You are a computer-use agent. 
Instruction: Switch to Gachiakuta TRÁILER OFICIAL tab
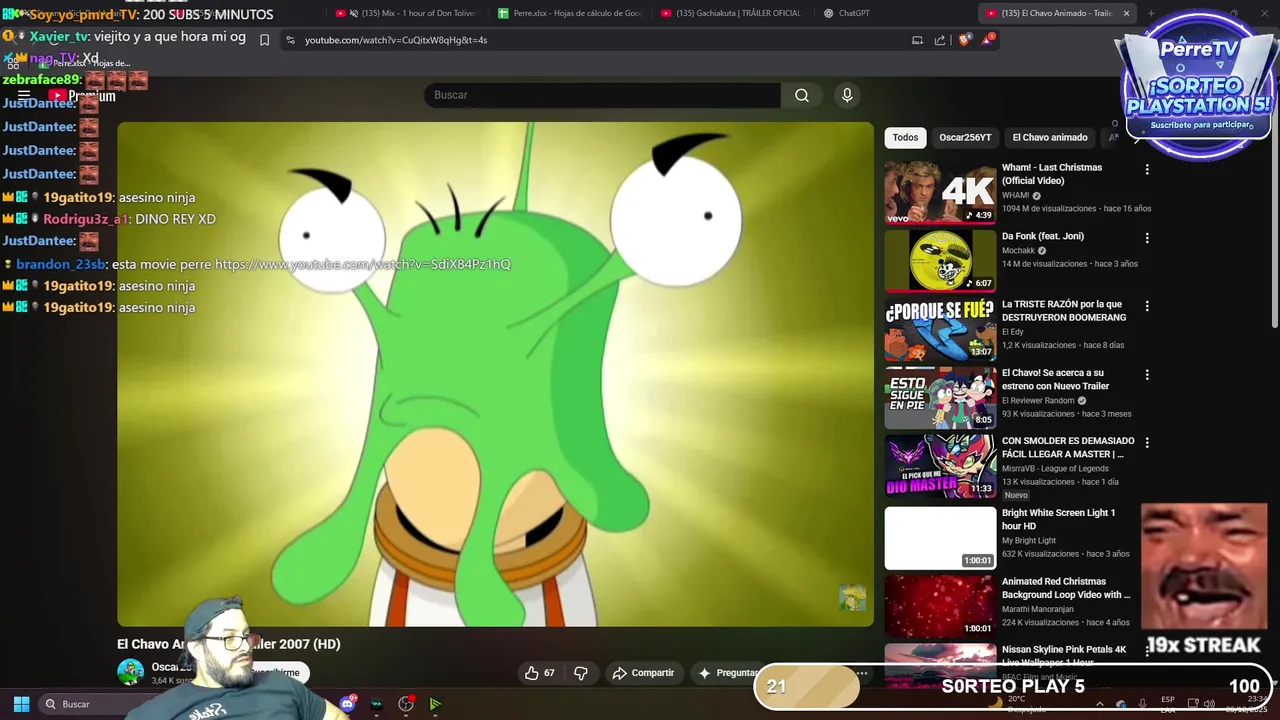pos(732,13)
